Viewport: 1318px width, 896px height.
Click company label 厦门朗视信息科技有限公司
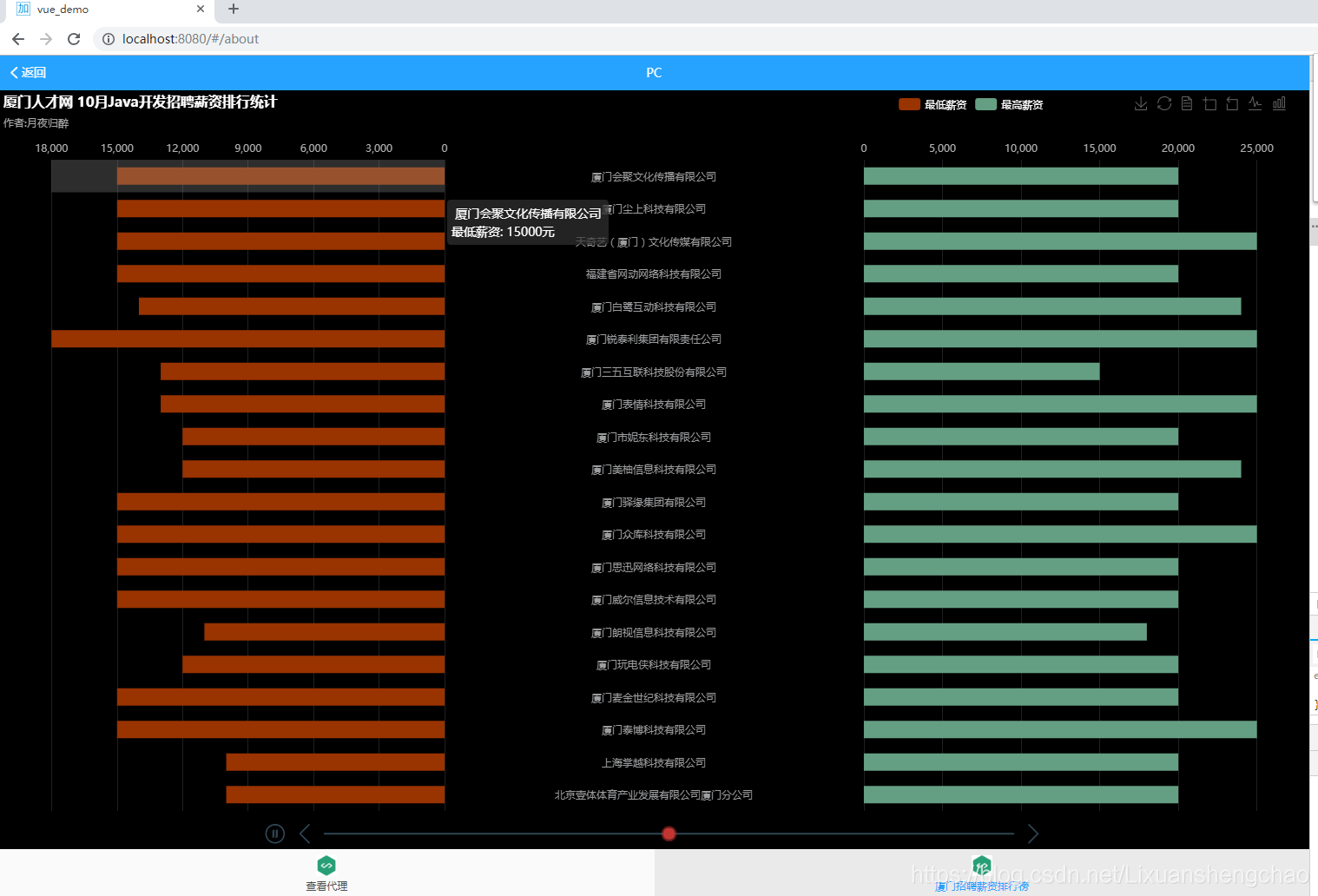[x=654, y=633]
